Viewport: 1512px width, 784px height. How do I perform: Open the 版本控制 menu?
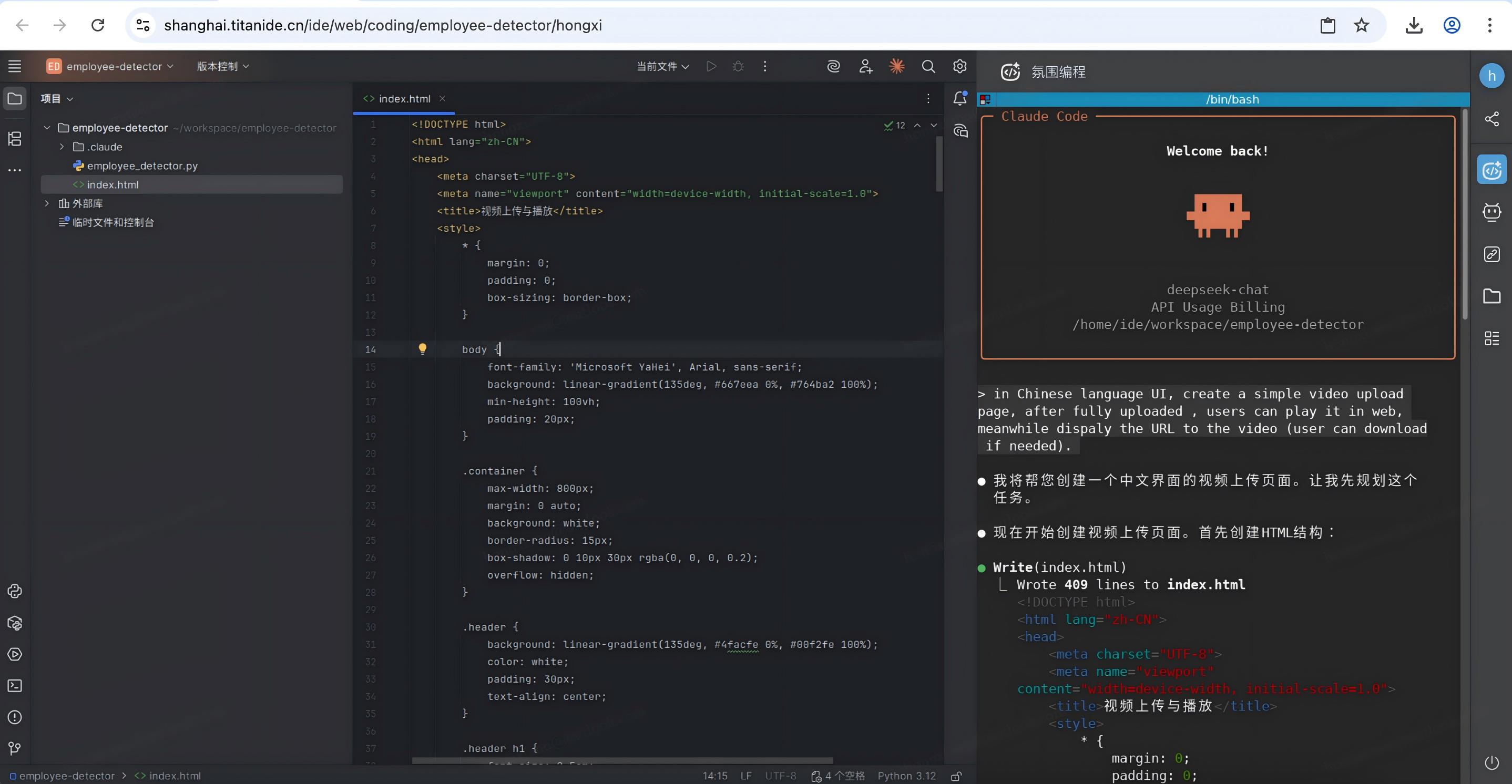pyautogui.click(x=222, y=66)
